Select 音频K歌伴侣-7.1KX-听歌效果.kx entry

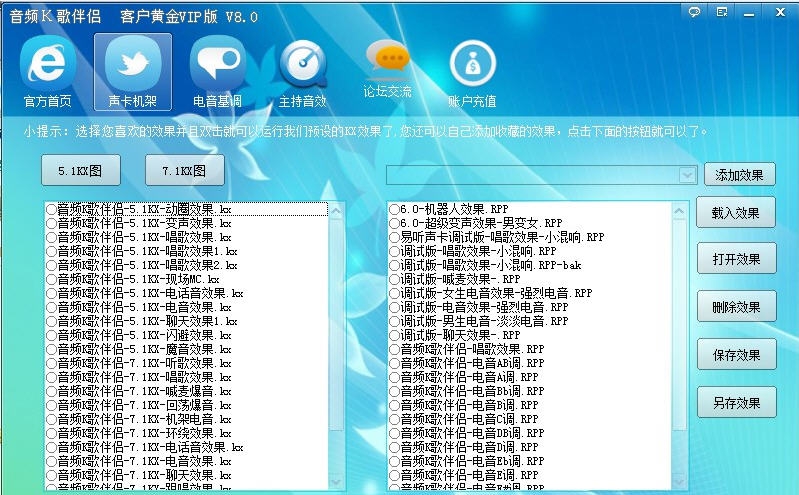pyautogui.click(x=139, y=363)
